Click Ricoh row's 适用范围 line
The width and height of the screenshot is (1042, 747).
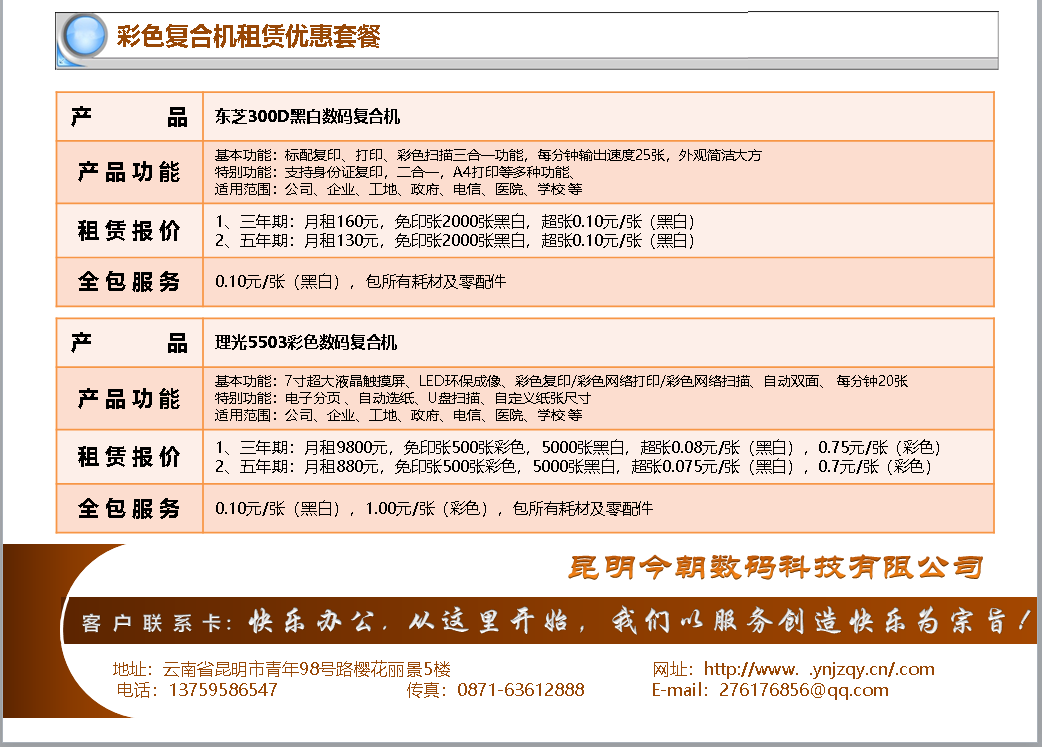click(398, 415)
